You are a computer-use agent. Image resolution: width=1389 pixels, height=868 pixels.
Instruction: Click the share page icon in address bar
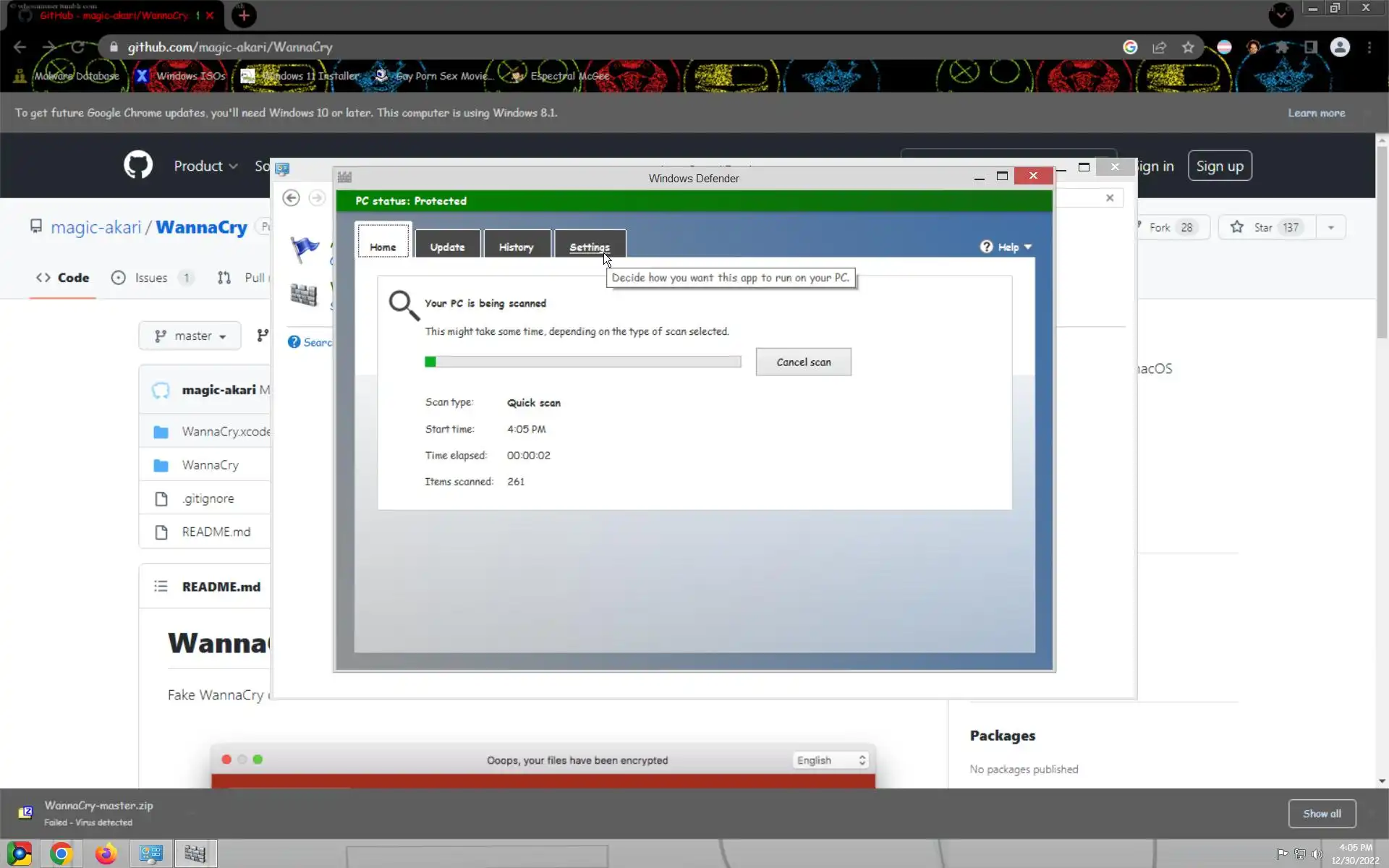pos(1159,47)
